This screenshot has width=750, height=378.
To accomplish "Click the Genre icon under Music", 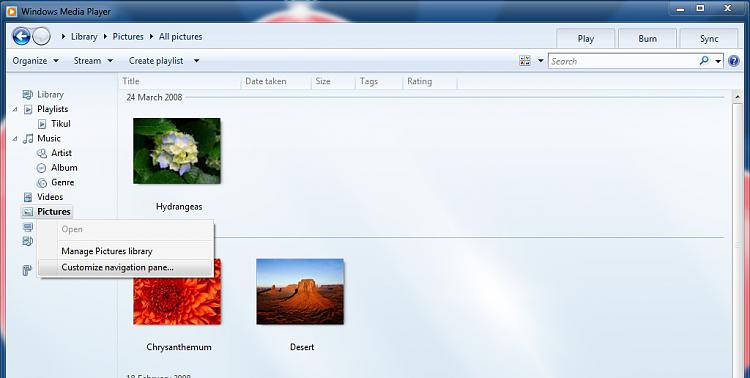I will [42, 183].
